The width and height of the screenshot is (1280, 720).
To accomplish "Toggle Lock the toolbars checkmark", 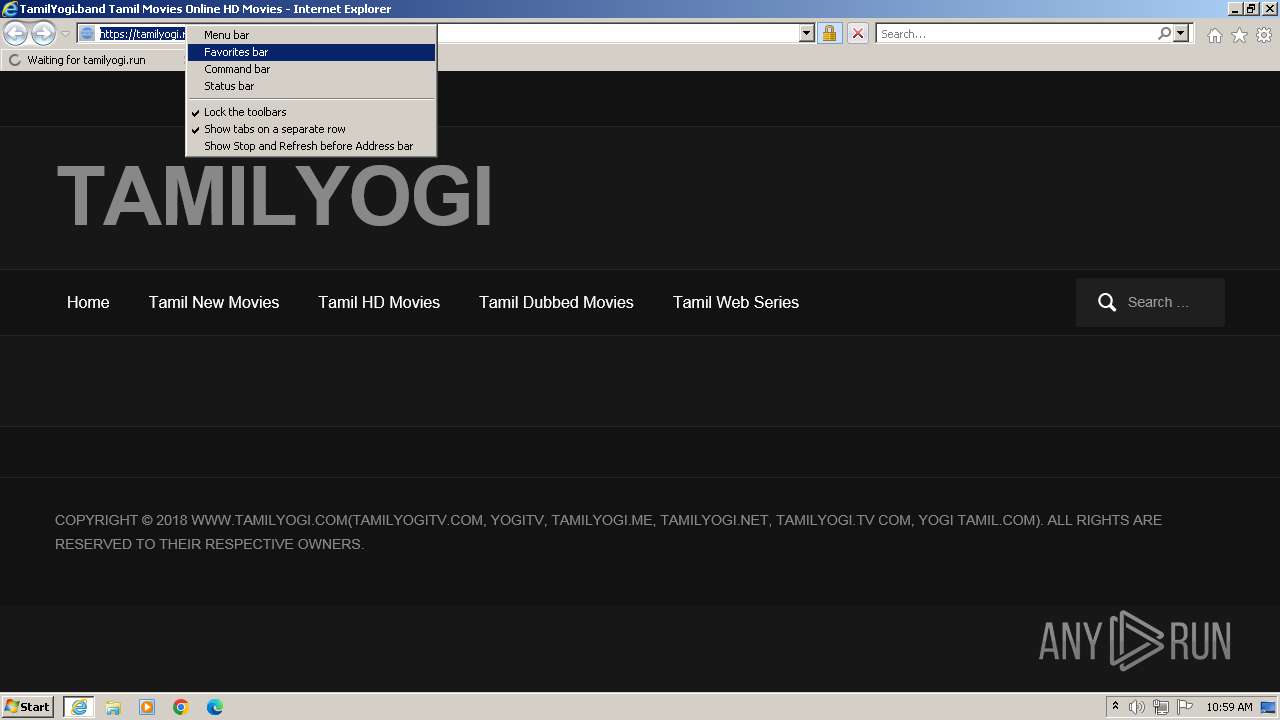I will 311,112.
